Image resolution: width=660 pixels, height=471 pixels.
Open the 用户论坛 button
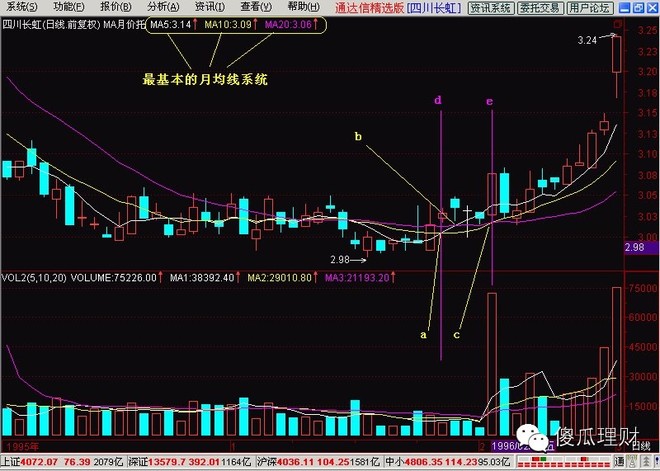tap(590, 8)
